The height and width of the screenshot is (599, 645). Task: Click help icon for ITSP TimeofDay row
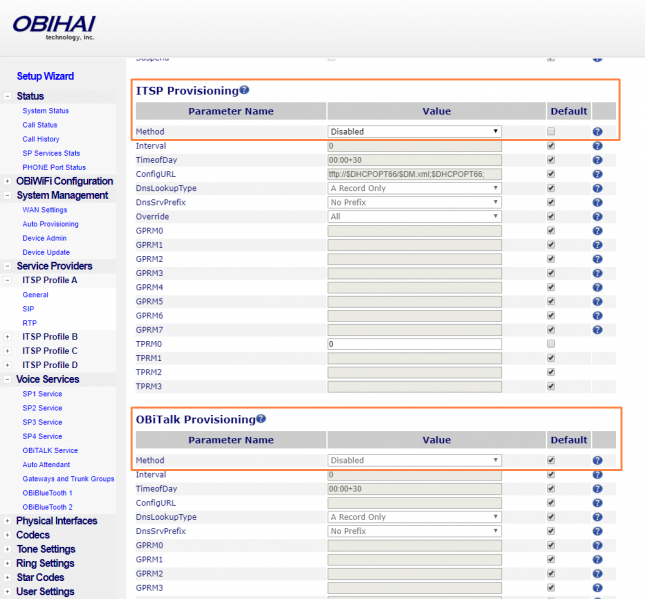[x=597, y=160]
